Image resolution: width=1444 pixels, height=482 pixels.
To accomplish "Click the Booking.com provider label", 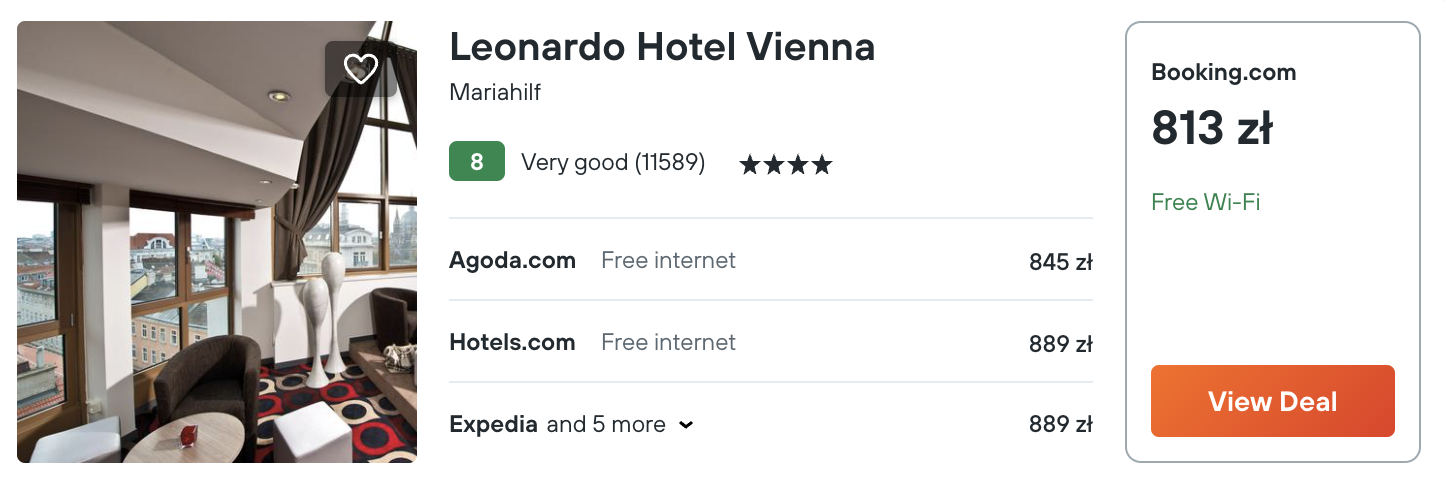I will tap(1223, 72).
